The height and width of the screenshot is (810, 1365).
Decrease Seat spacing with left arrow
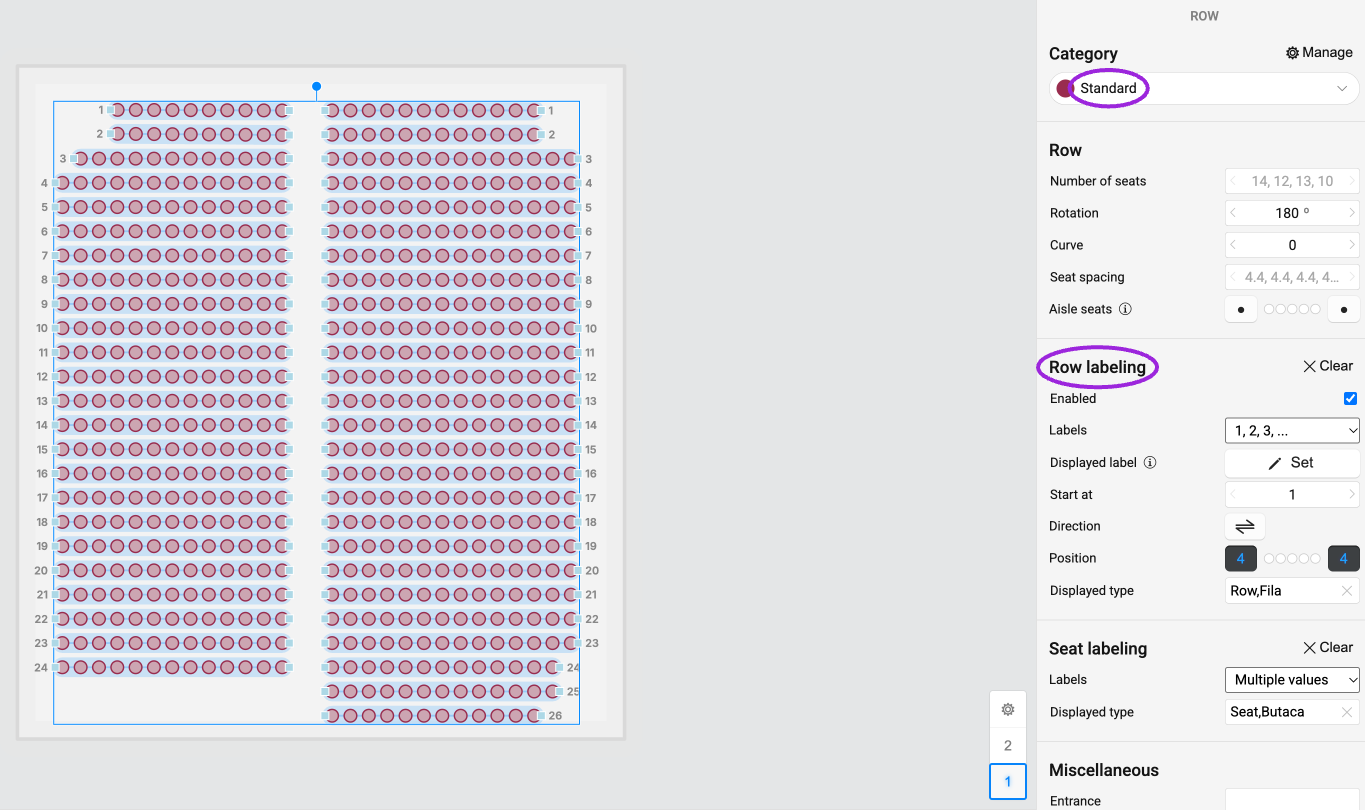pyautogui.click(x=1233, y=277)
